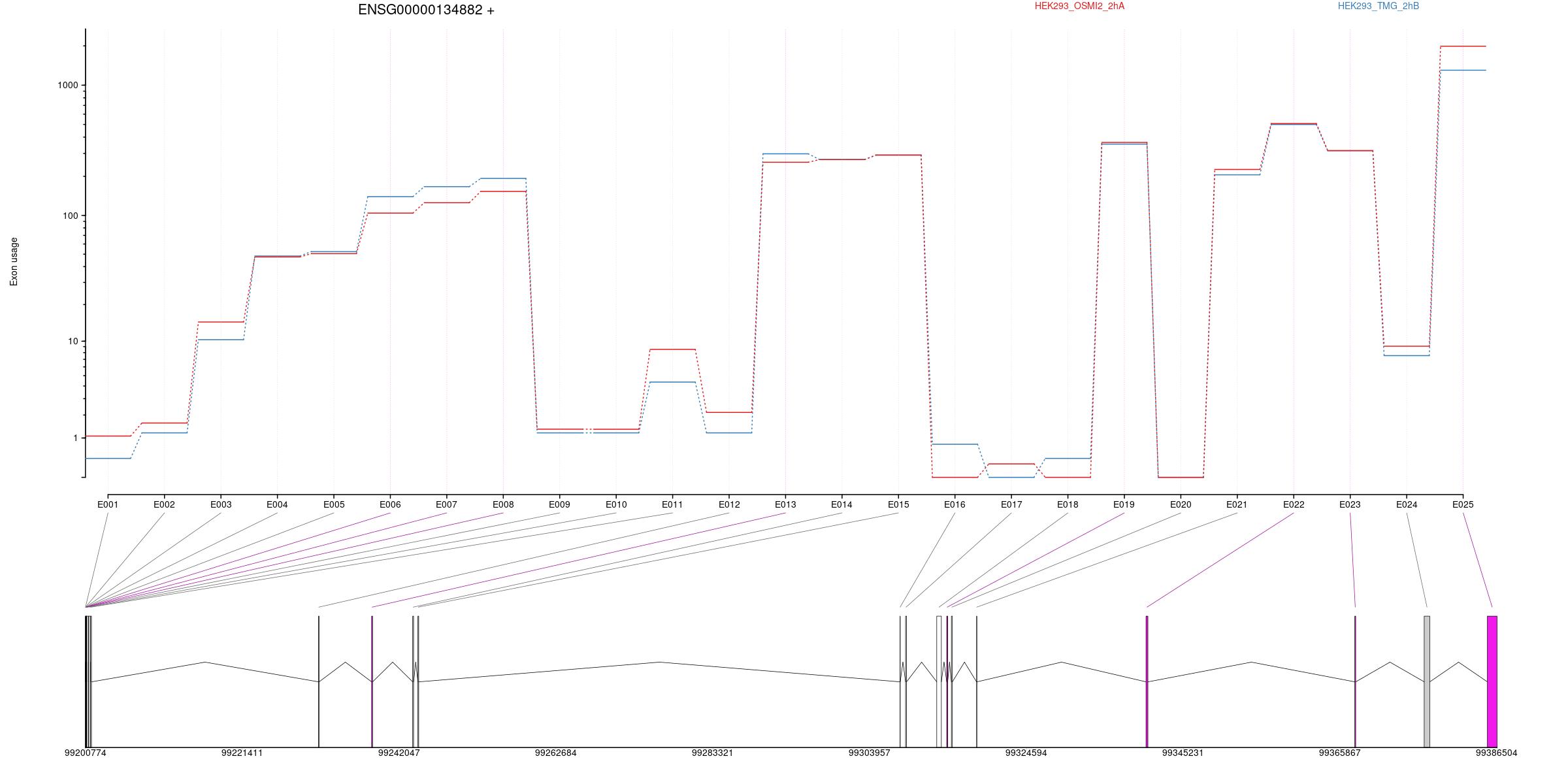Select the HEK293_OSMI2_2hA legend label
The width and height of the screenshot is (1568, 784).
click(1079, 6)
